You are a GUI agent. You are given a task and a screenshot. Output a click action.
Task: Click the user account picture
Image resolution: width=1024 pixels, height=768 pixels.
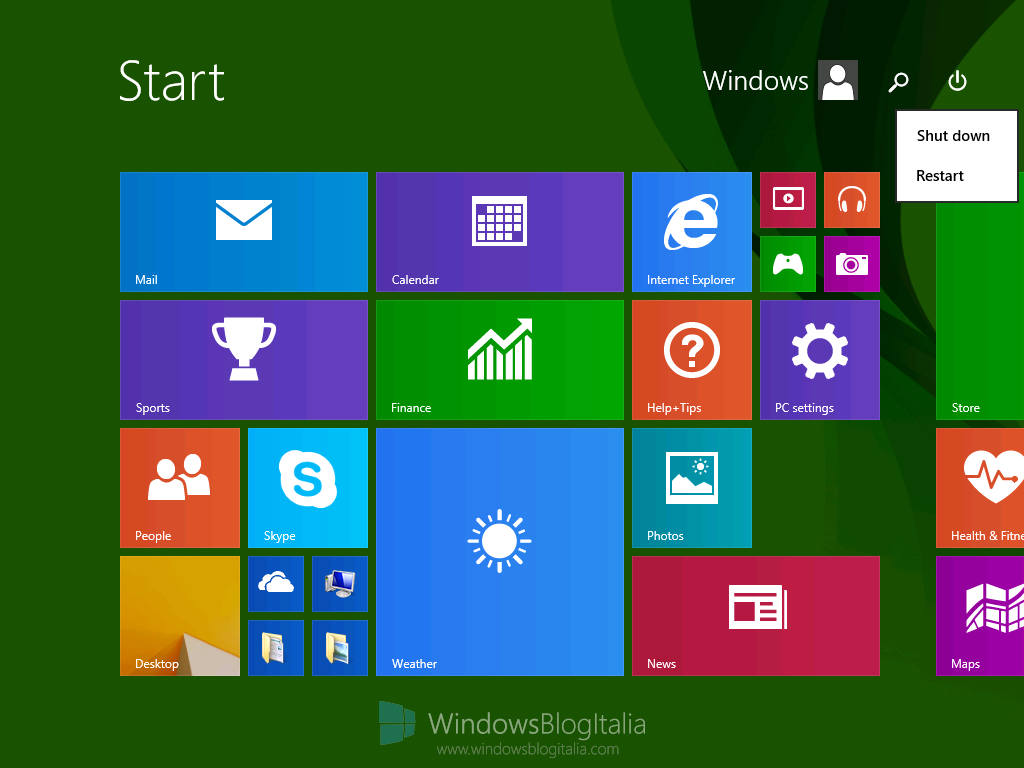[x=838, y=80]
